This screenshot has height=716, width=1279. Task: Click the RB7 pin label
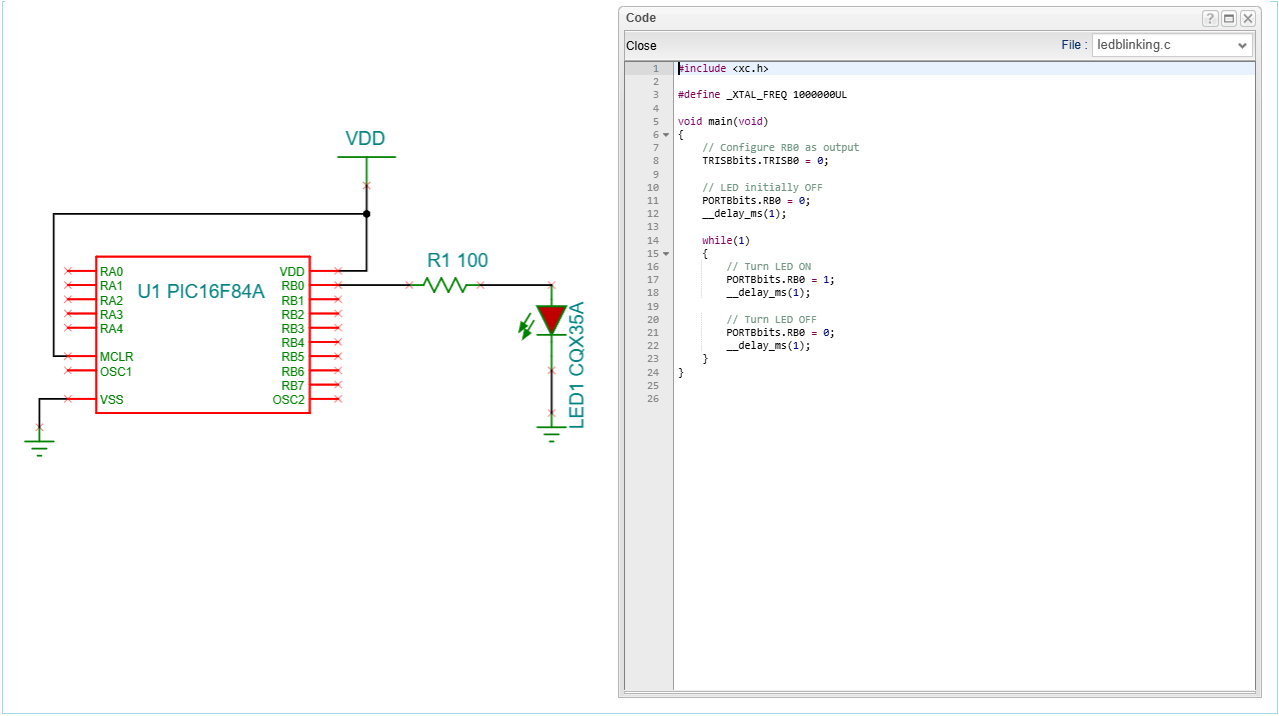pos(293,386)
